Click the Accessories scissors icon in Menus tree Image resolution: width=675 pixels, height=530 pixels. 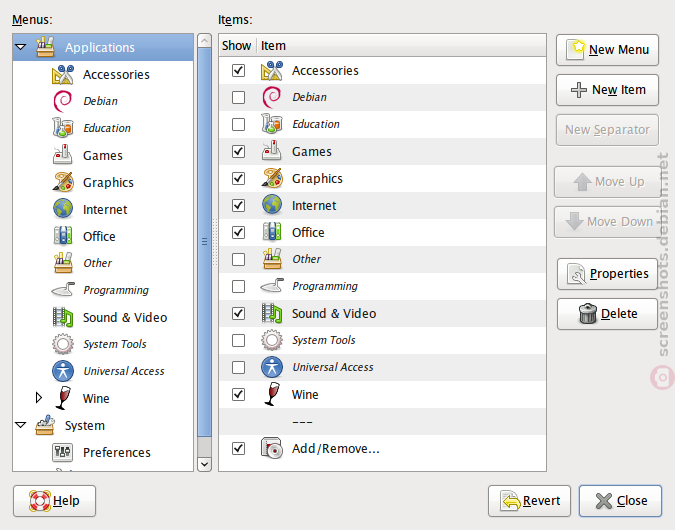click(x=63, y=74)
